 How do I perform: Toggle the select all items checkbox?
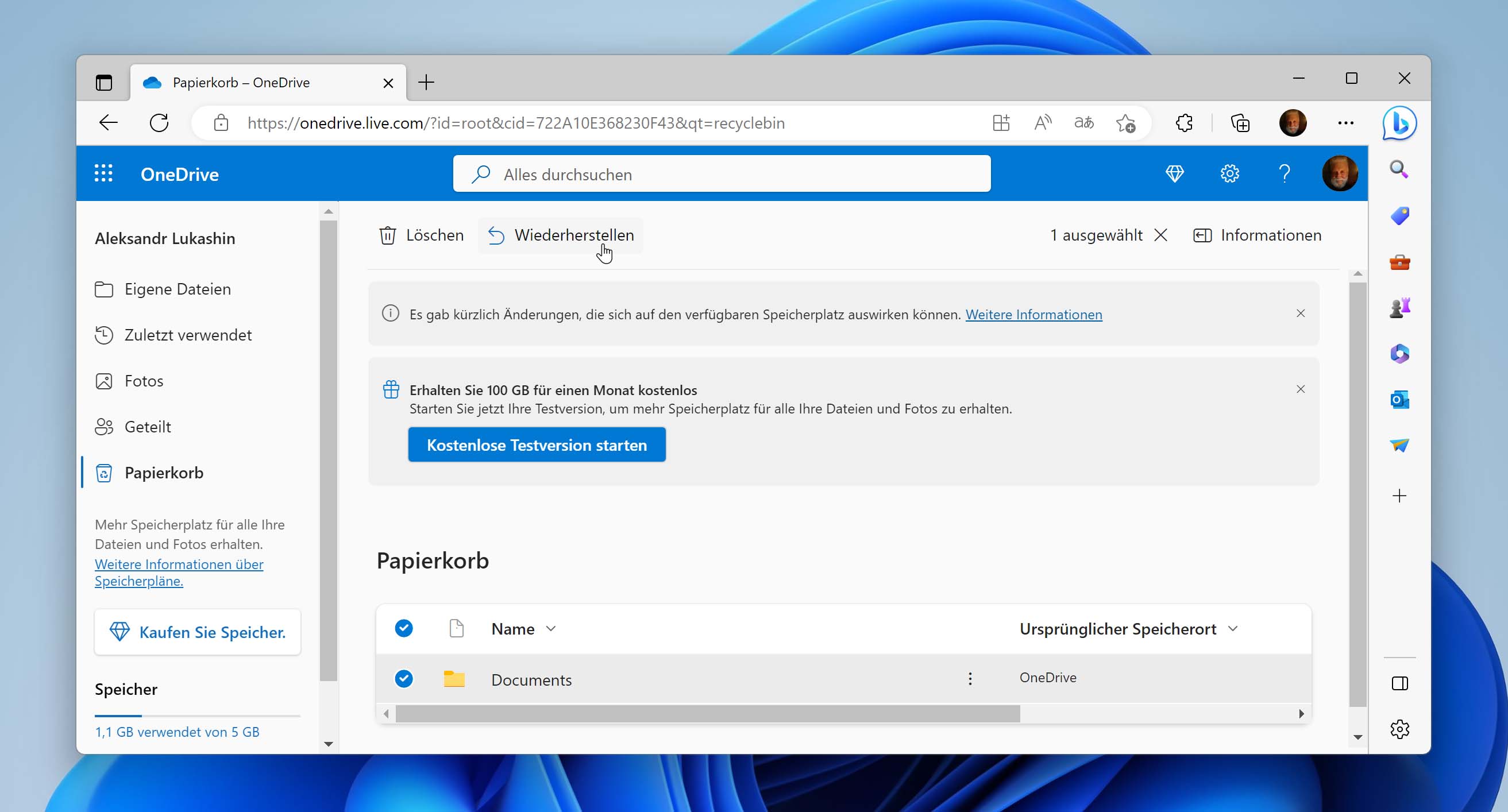(404, 628)
